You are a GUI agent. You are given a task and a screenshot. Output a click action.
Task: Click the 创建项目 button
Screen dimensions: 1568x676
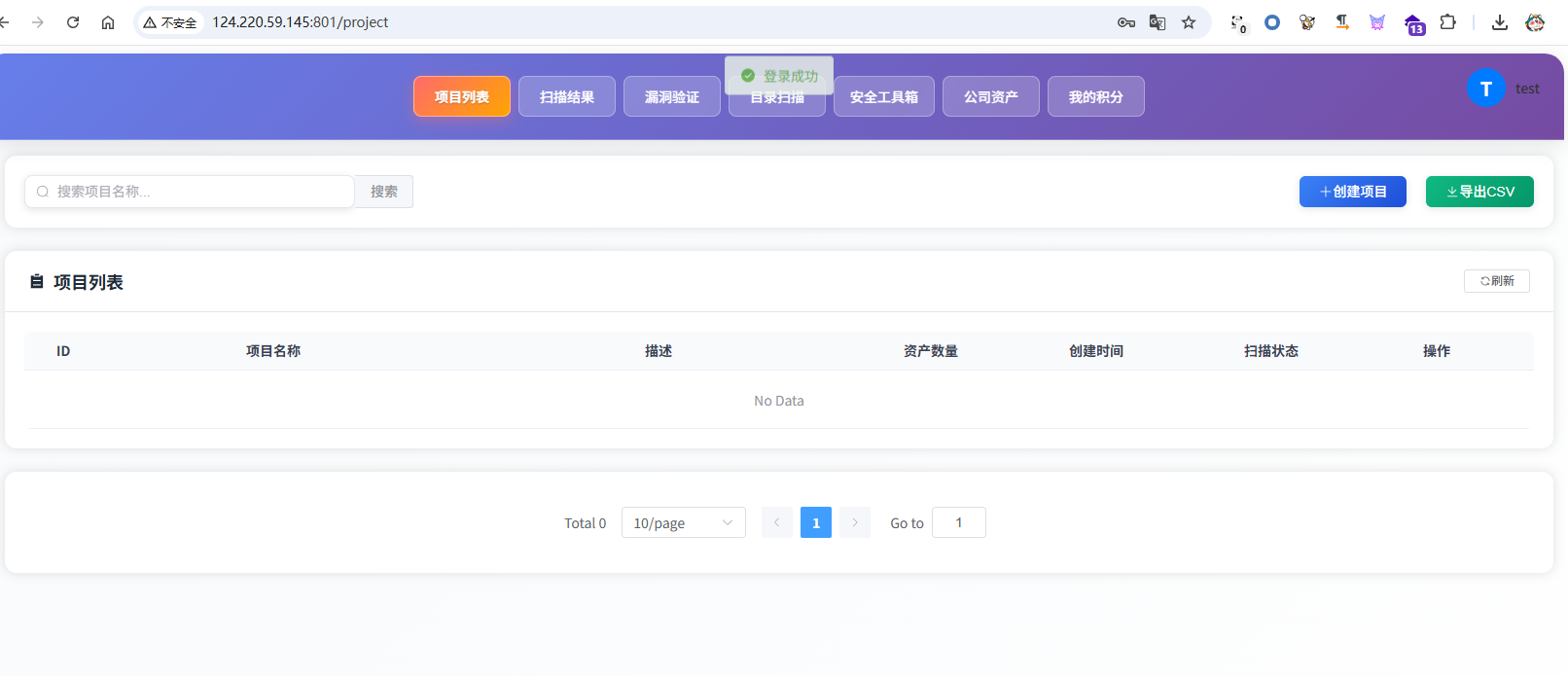click(x=1353, y=192)
